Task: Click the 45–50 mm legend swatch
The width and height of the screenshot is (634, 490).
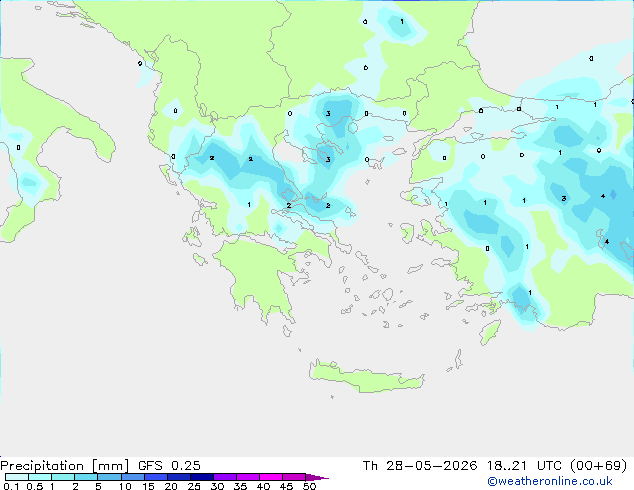Action: click(x=294, y=477)
